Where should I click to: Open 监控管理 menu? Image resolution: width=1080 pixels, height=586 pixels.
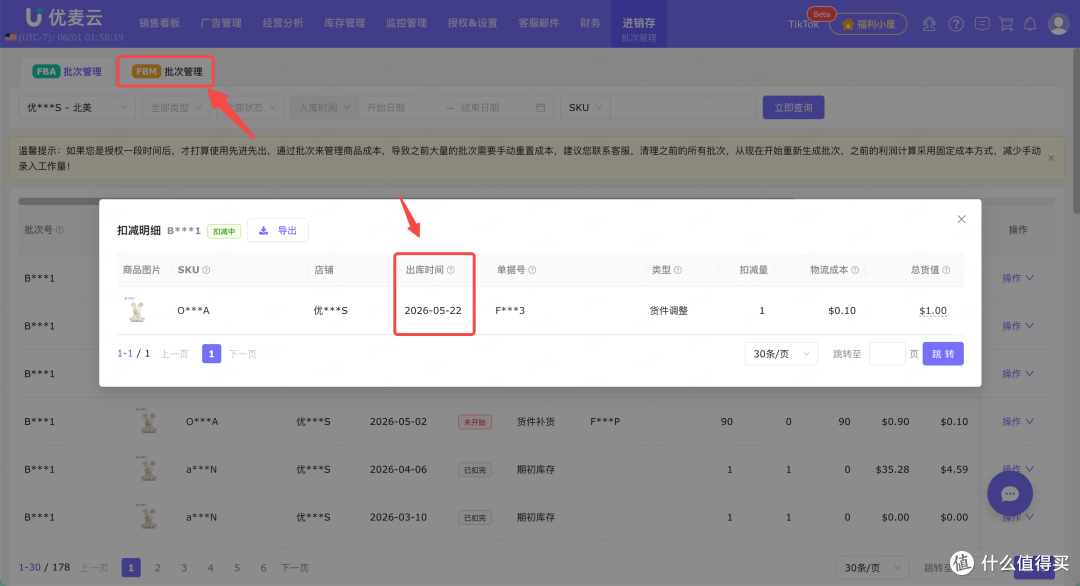[x=406, y=23]
